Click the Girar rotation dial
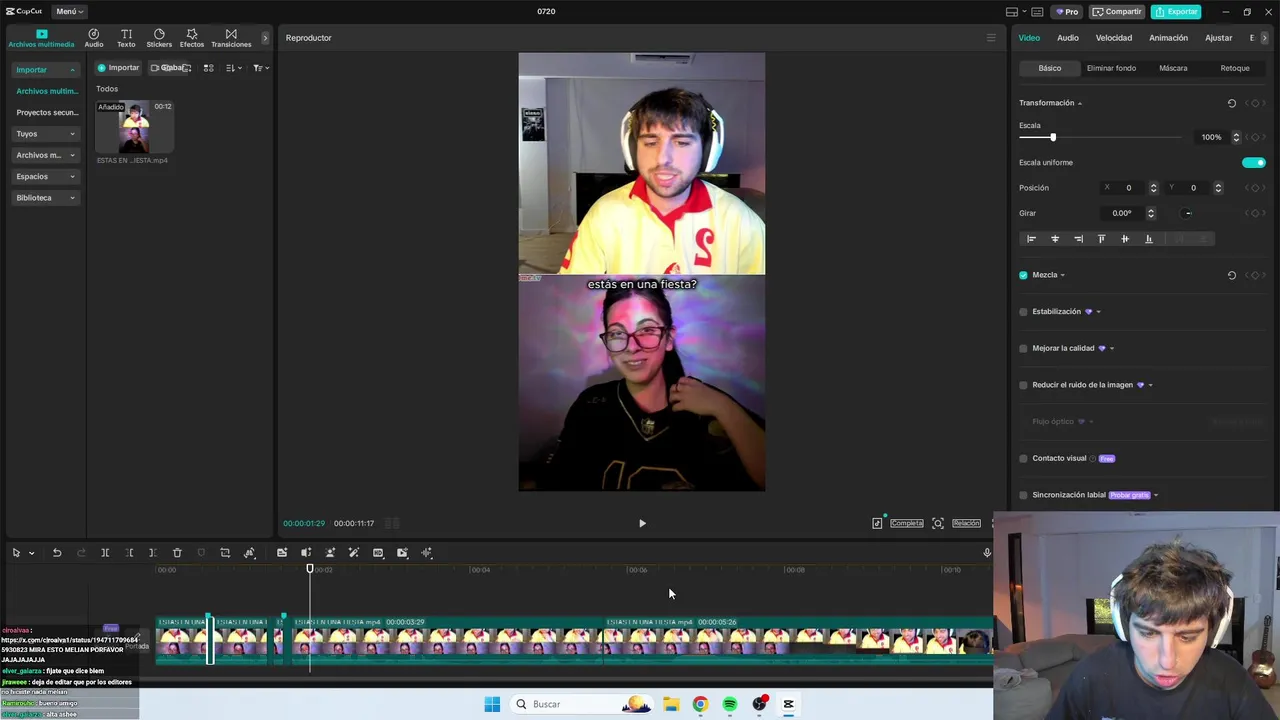The image size is (1280, 720). tap(1187, 213)
